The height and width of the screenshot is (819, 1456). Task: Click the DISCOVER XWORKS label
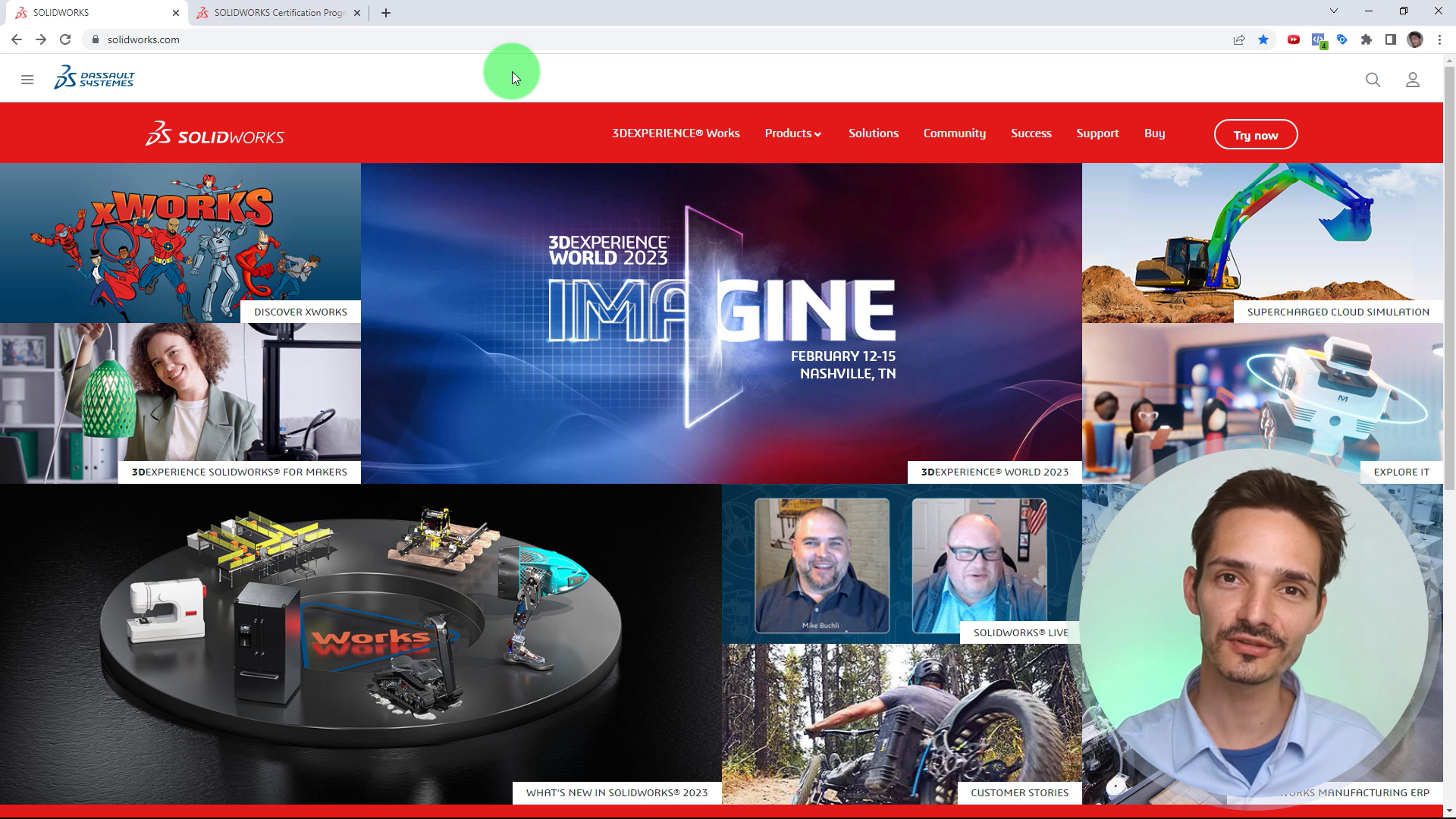[300, 312]
